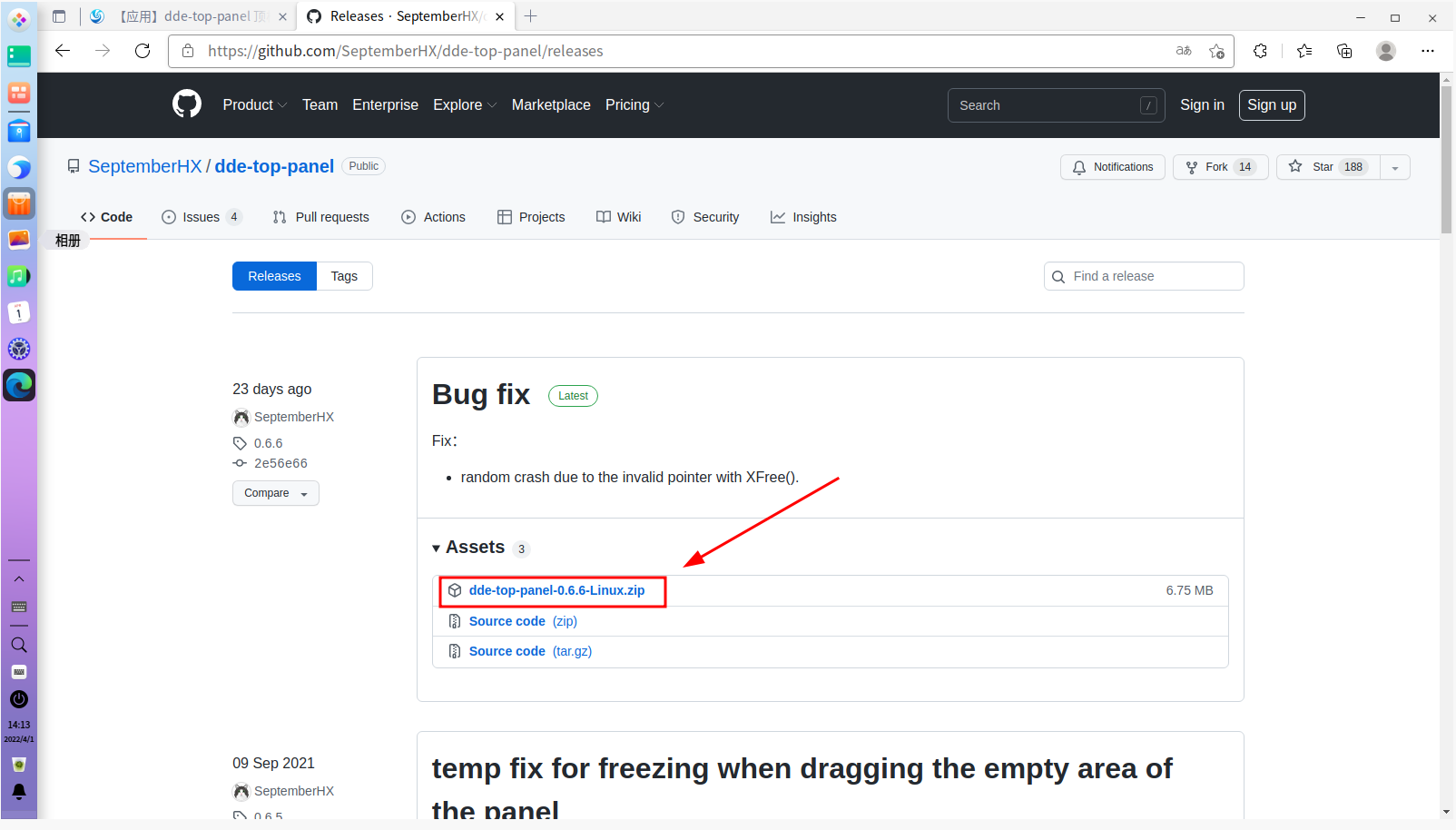The image size is (1456, 830).
Task: Open the Marketplace navigation link
Action: (551, 105)
